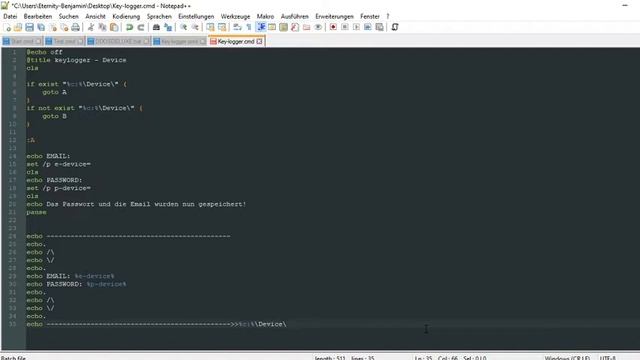Open the Function List icon
The image size is (640, 360).
click(x=295, y=27)
